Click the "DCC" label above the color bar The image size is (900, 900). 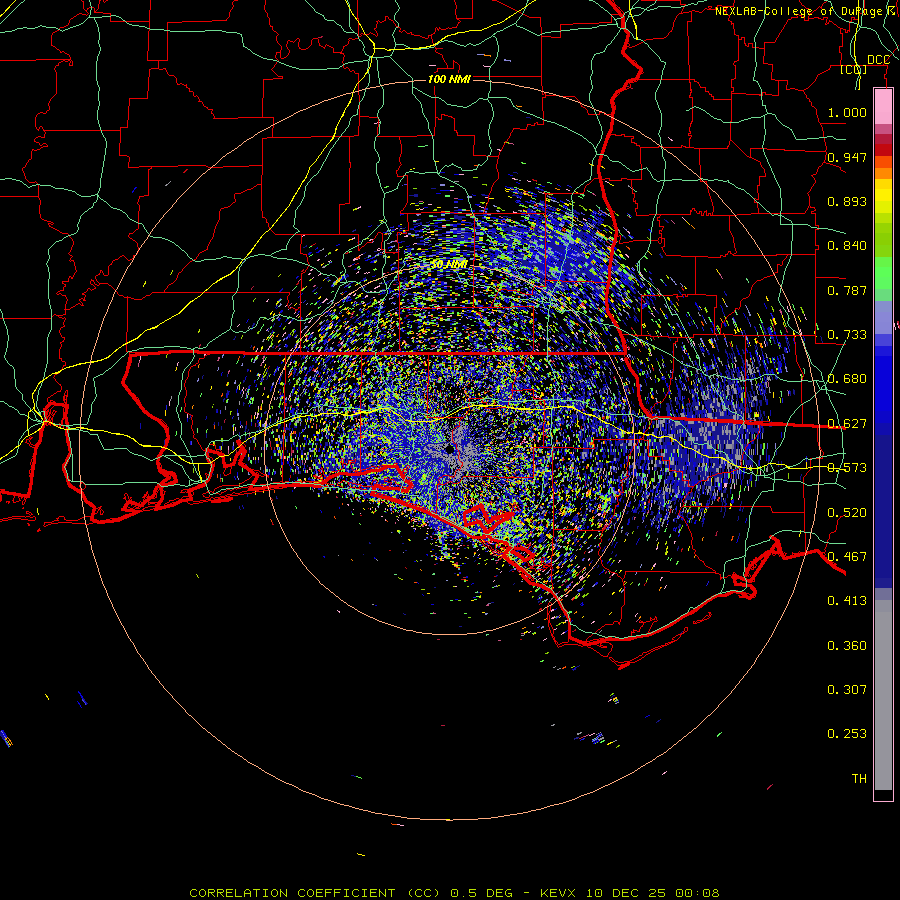pyautogui.click(x=878, y=60)
